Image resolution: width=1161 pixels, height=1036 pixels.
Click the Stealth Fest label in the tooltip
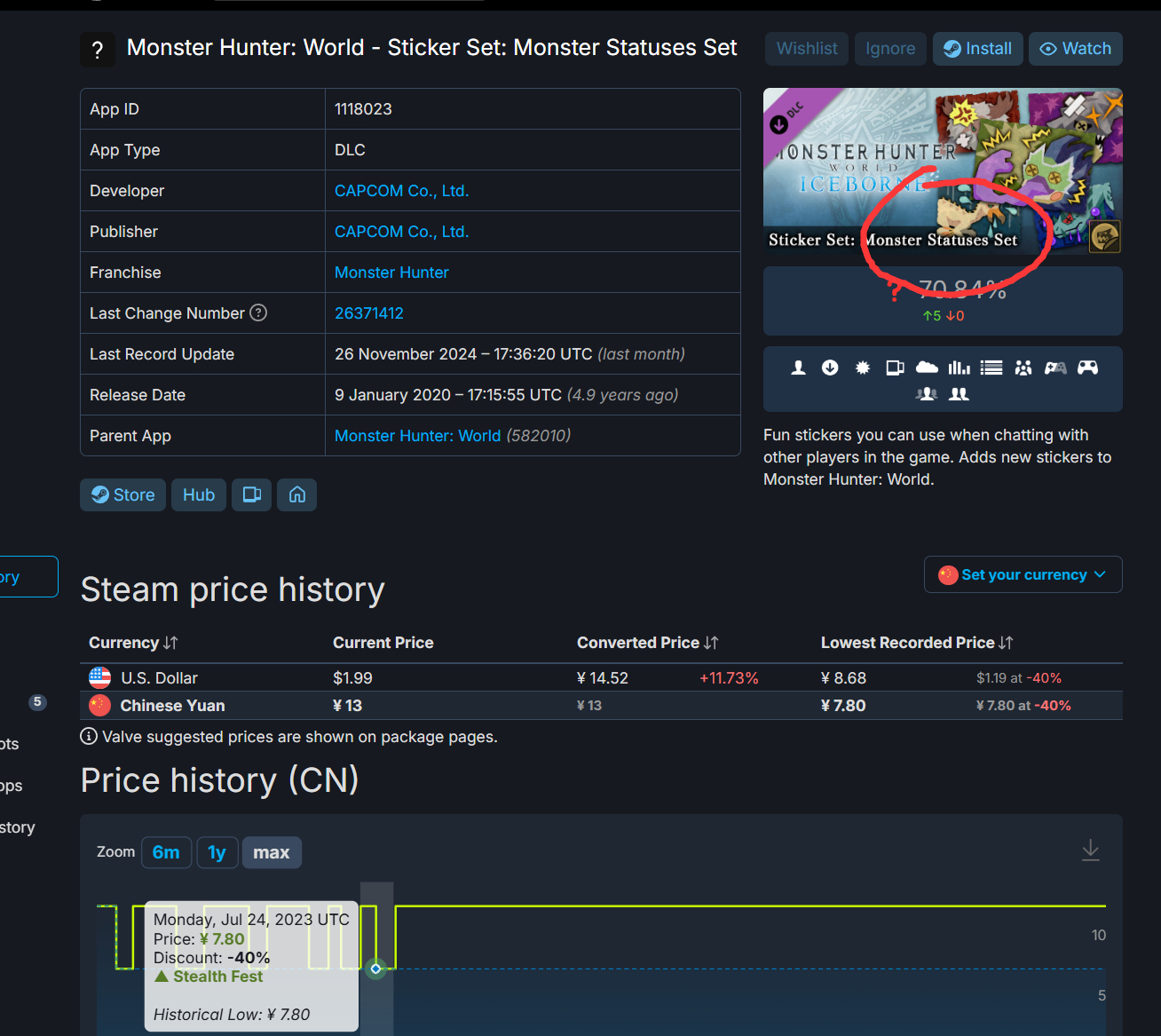coord(218,977)
